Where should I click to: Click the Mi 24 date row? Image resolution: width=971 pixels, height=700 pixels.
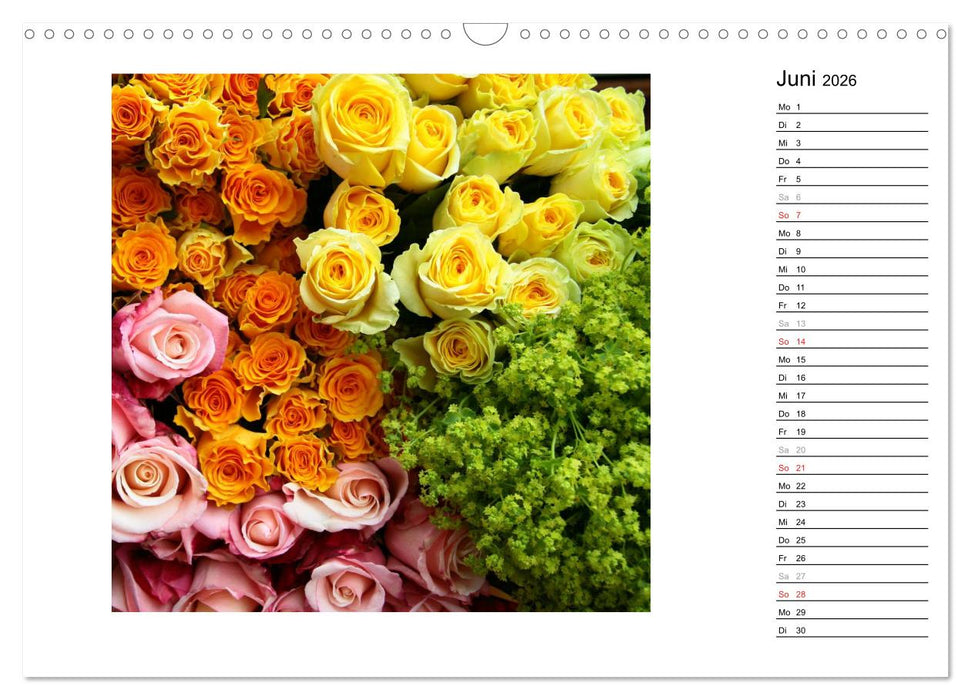pyautogui.click(x=850, y=521)
